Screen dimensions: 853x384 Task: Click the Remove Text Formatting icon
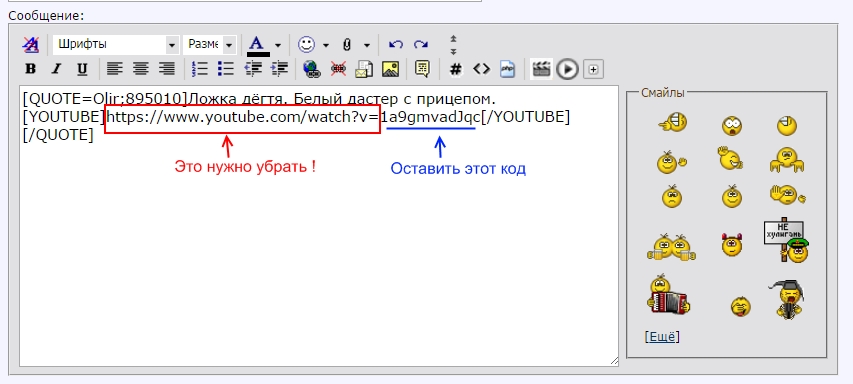[30, 45]
